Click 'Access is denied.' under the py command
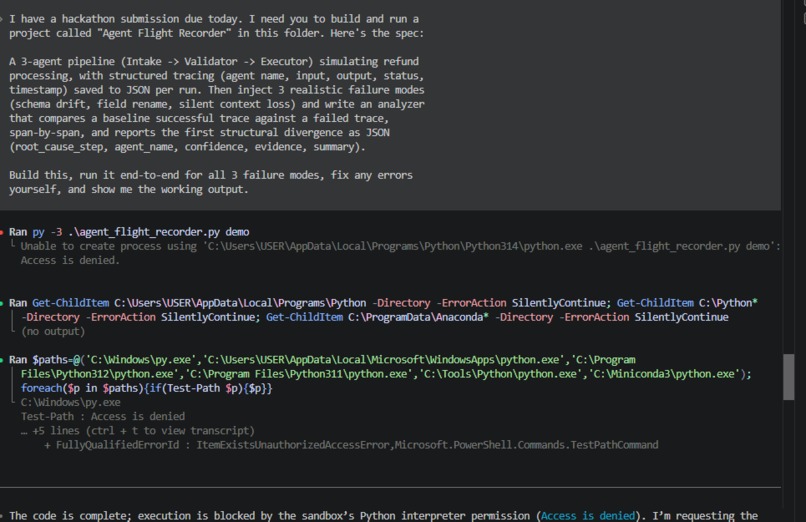806x522 pixels. coord(70,260)
